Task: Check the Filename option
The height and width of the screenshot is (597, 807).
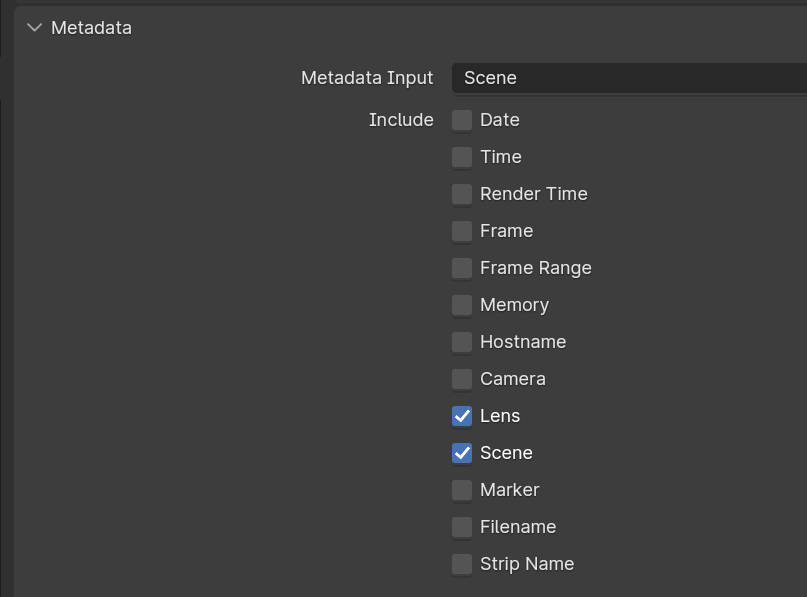Action: (462, 528)
